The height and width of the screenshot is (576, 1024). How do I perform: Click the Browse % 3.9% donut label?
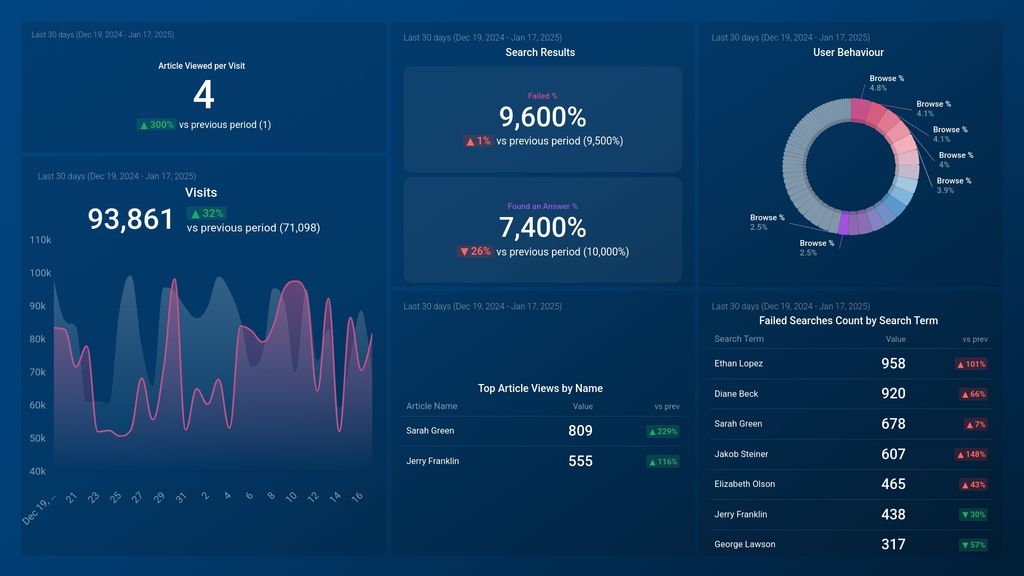953,185
